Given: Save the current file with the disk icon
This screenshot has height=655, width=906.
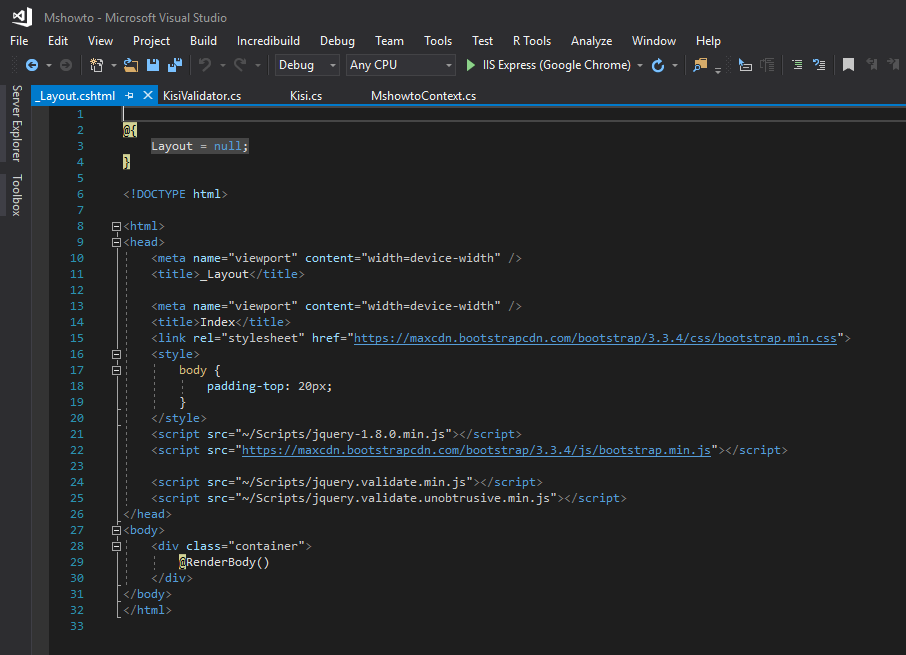Looking at the screenshot, I should (x=153, y=65).
